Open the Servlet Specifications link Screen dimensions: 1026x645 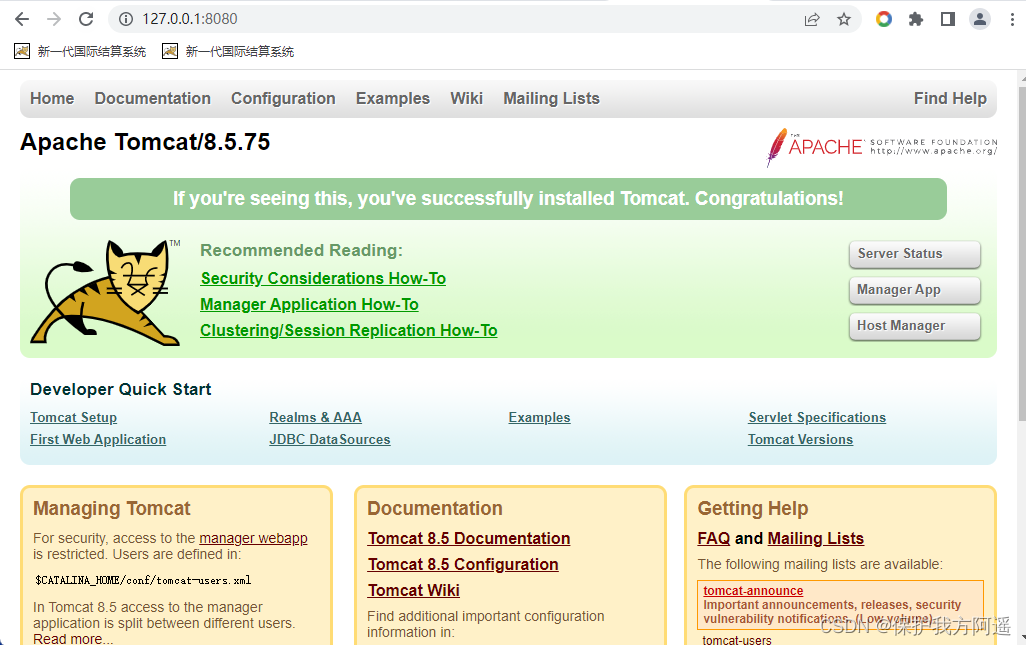tap(817, 417)
